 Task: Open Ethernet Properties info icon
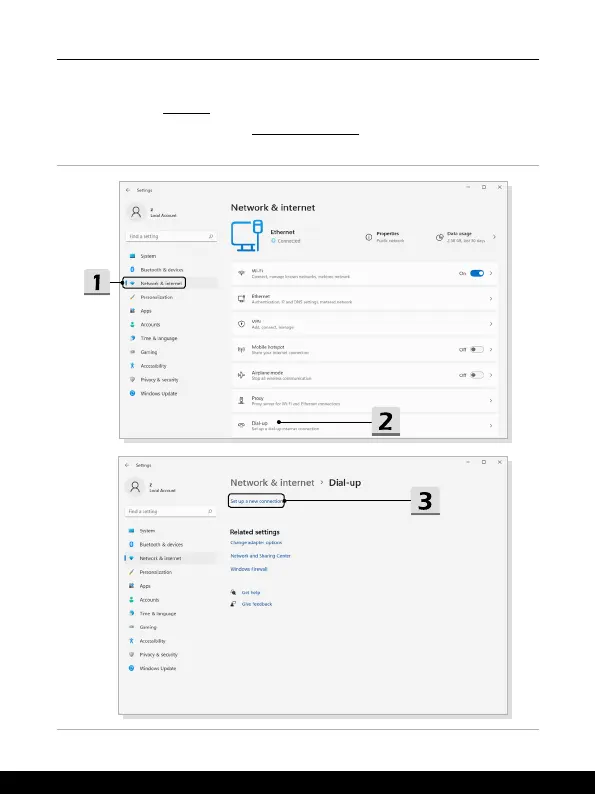369,237
